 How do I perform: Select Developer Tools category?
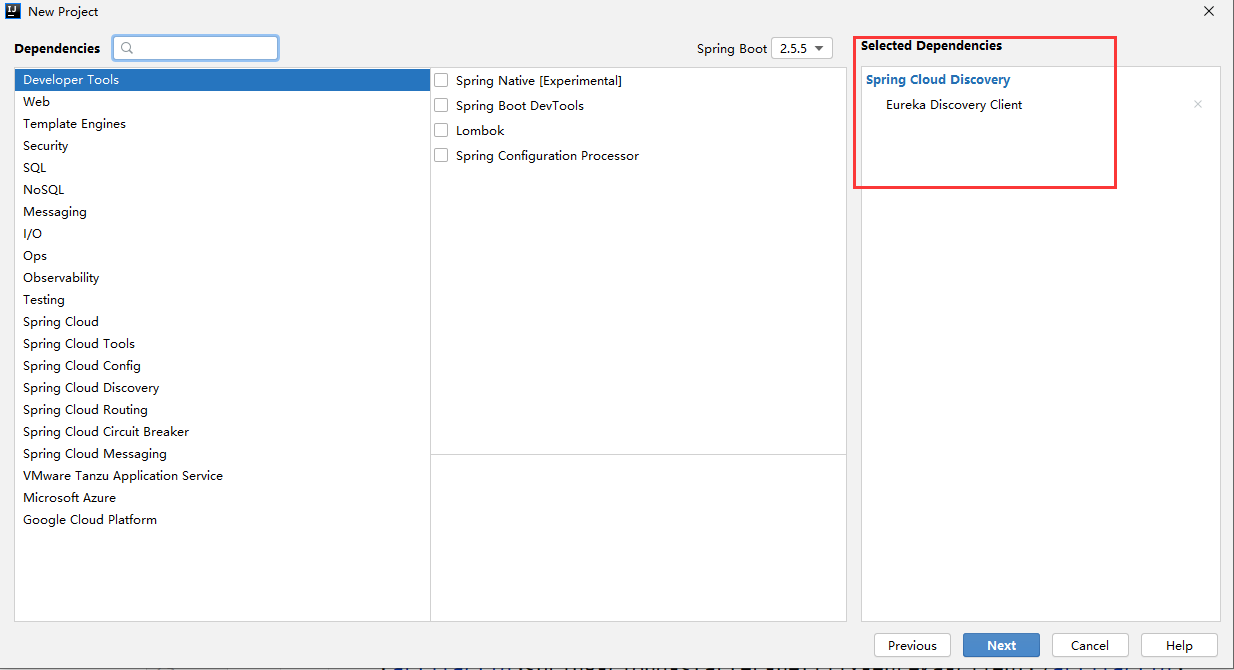coord(222,80)
